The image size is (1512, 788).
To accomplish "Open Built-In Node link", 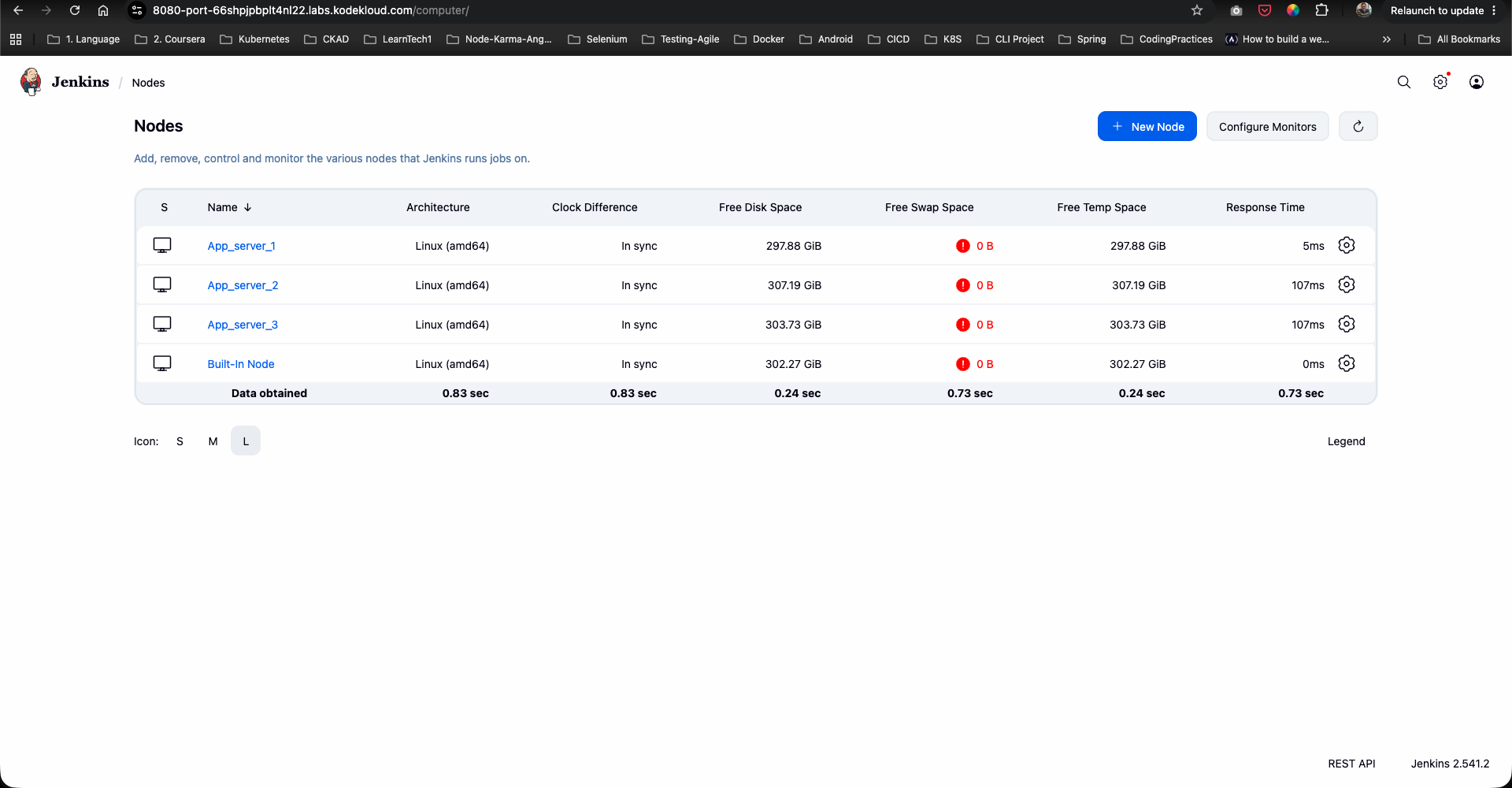I will (x=241, y=364).
